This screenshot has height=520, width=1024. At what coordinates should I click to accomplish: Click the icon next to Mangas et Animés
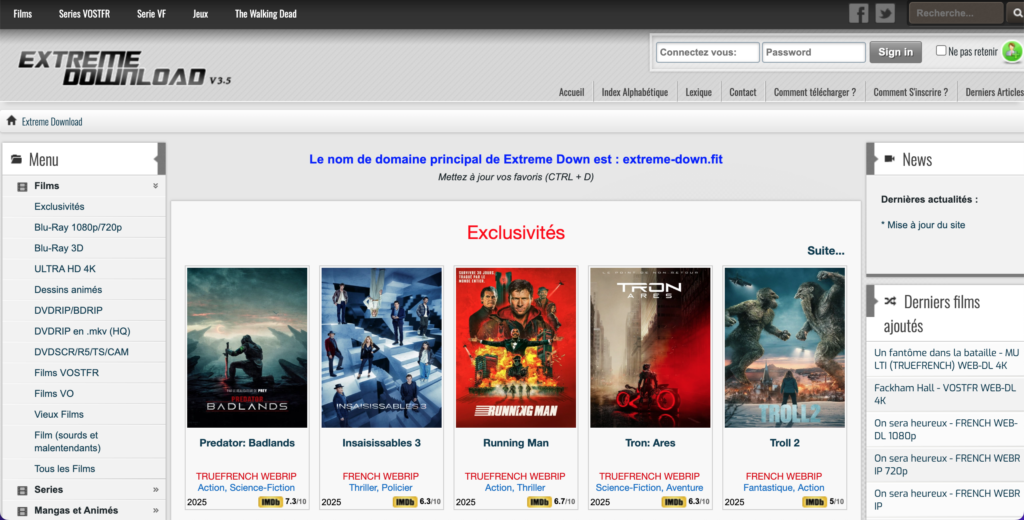pyautogui.click(x=22, y=511)
